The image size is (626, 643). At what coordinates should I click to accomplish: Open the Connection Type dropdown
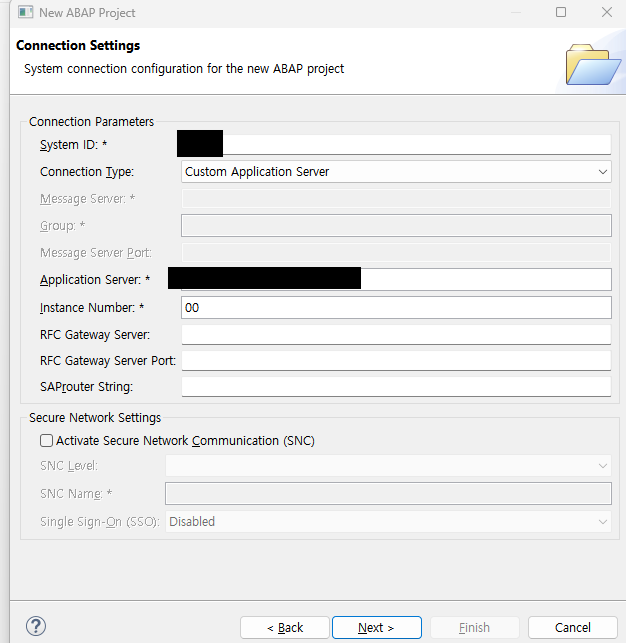(x=396, y=171)
